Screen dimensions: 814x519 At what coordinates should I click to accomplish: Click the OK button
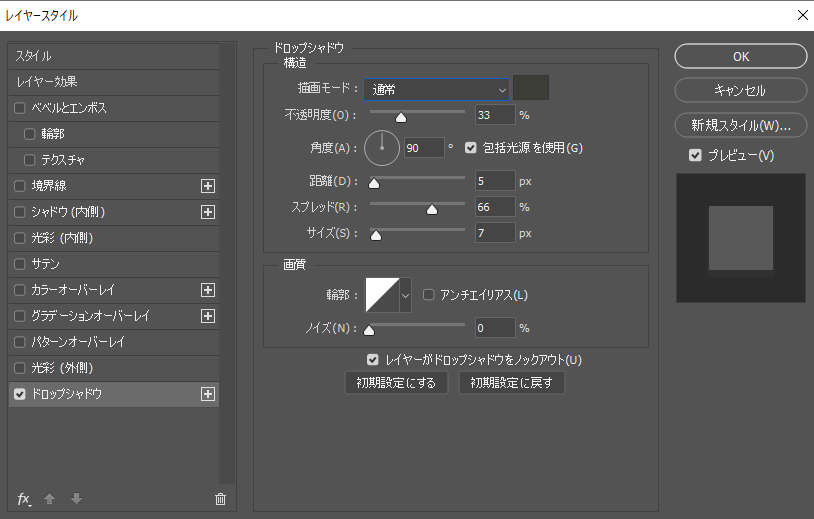741,56
